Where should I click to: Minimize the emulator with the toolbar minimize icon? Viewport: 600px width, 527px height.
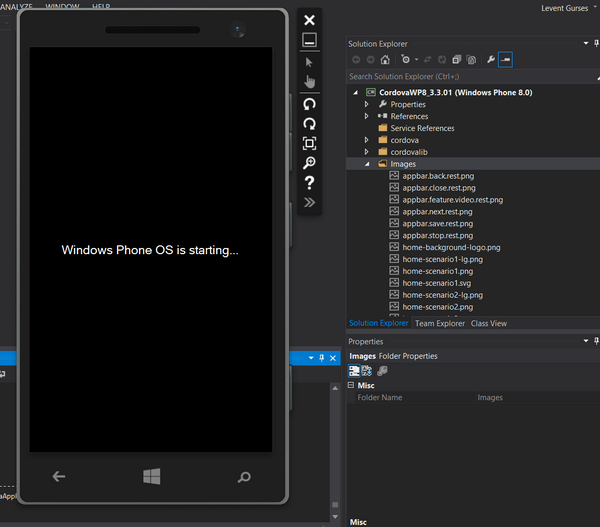click(x=309, y=40)
